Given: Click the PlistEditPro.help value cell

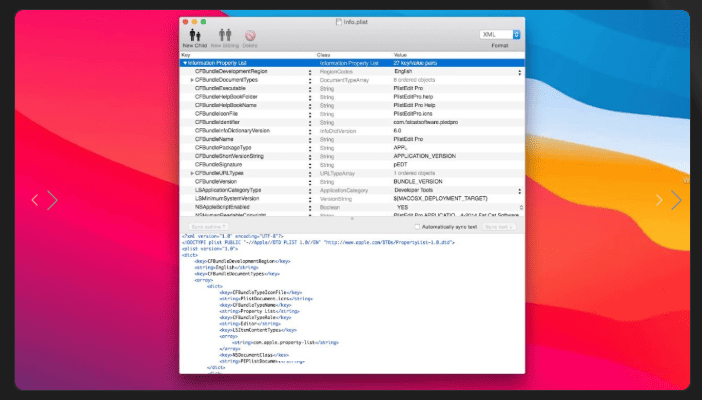Looking at the screenshot, I should 413,97.
